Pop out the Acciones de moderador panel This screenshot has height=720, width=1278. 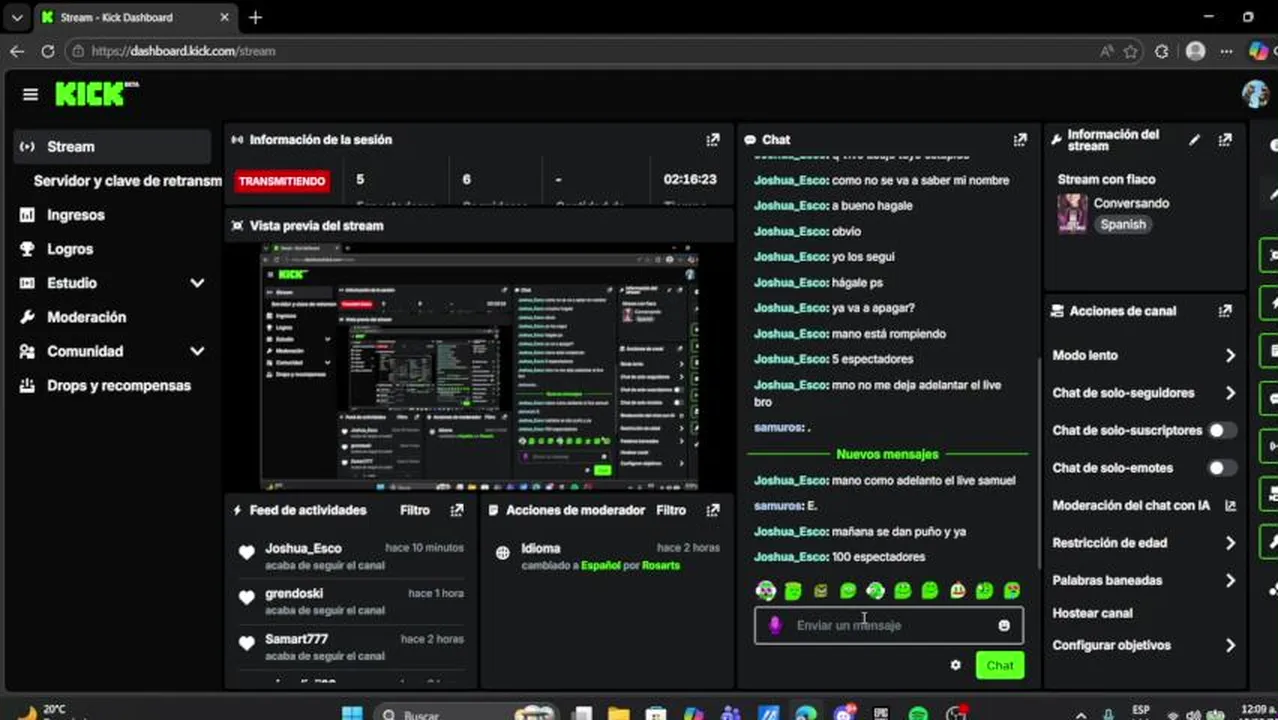click(x=713, y=510)
